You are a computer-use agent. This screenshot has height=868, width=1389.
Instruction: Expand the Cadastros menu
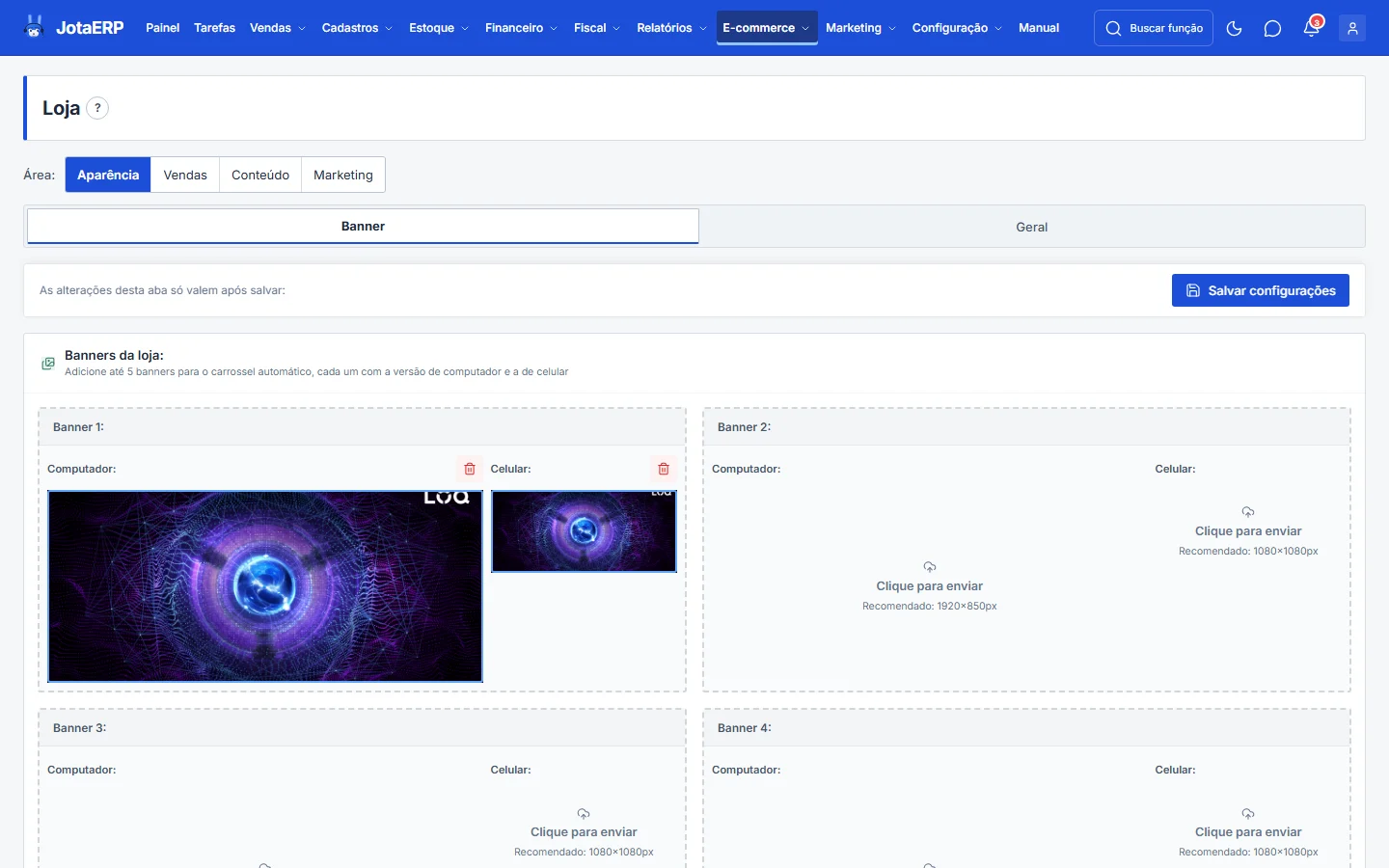point(357,28)
